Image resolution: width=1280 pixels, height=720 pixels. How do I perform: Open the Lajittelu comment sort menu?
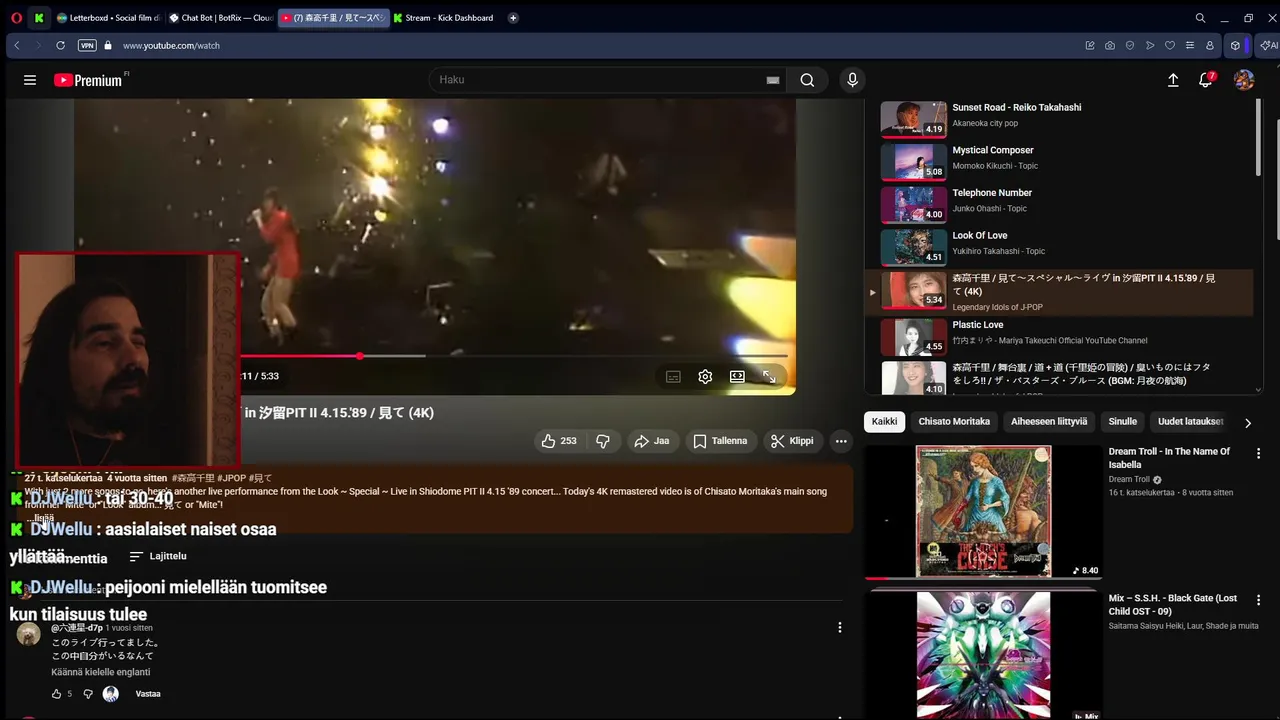[158, 556]
